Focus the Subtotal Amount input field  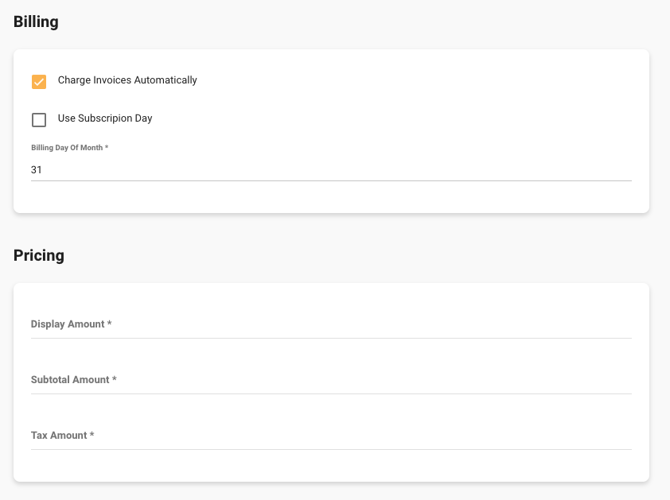331,380
